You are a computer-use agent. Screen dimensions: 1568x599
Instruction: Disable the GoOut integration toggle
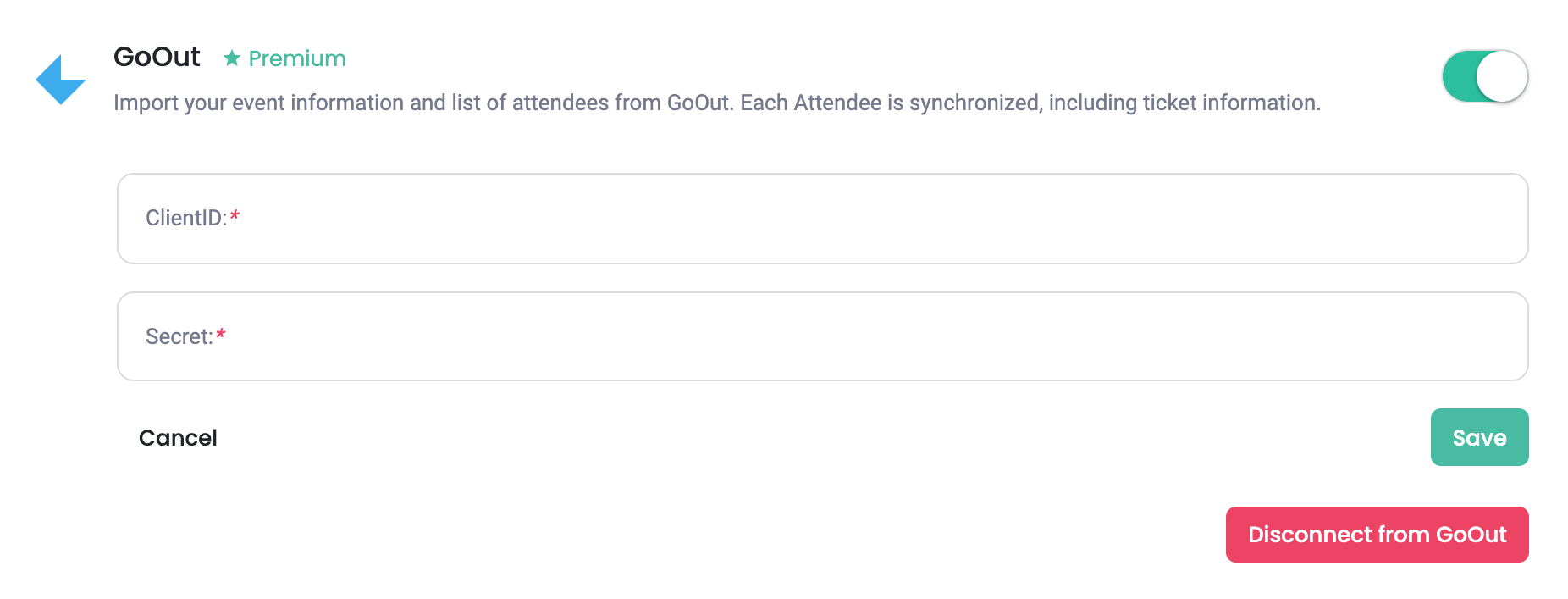tap(1485, 76)
